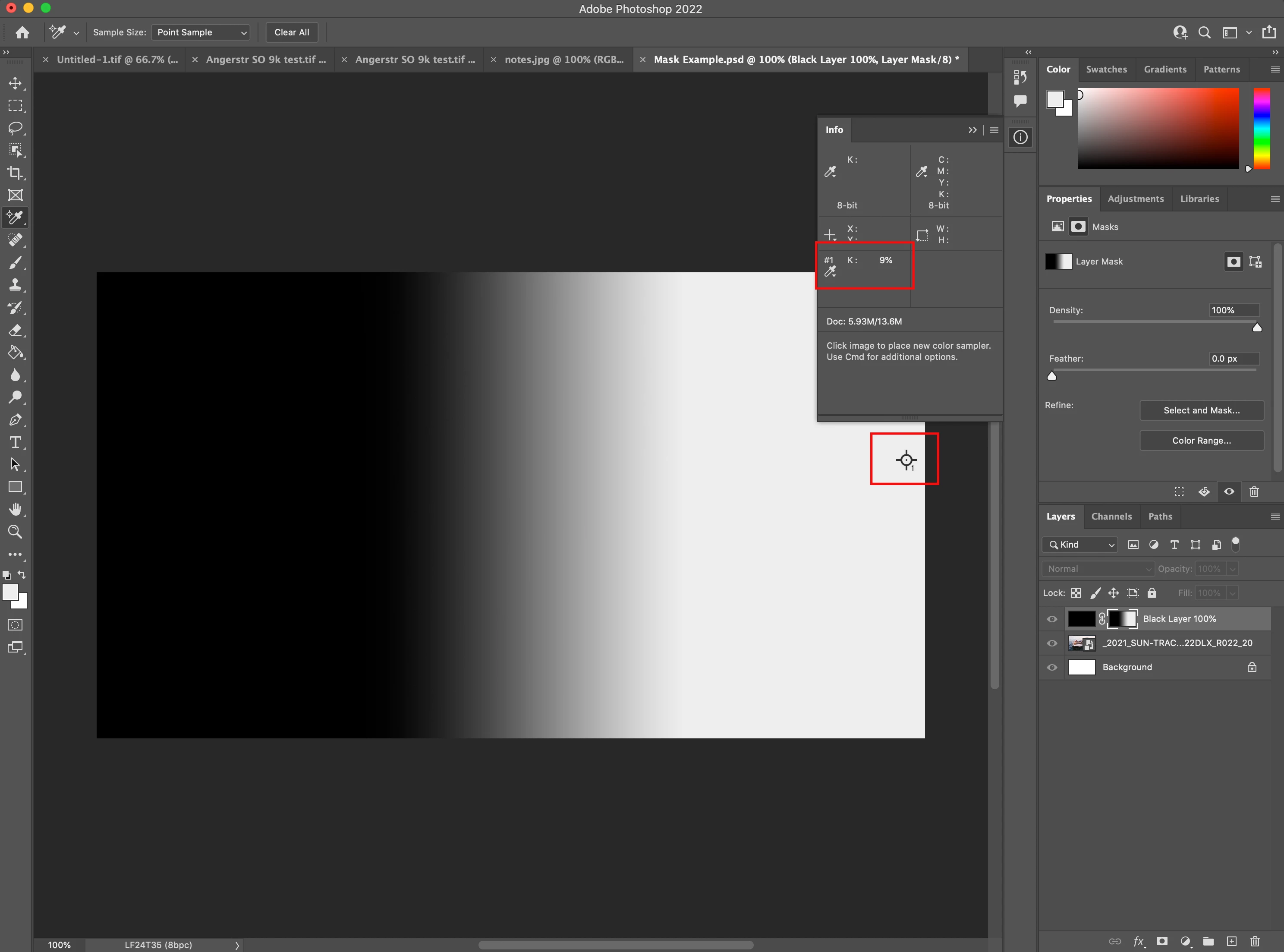Image resolution: width=1284 pixels, height=952 pixels.
Task: Select the Crop tool
Action: 16,173
